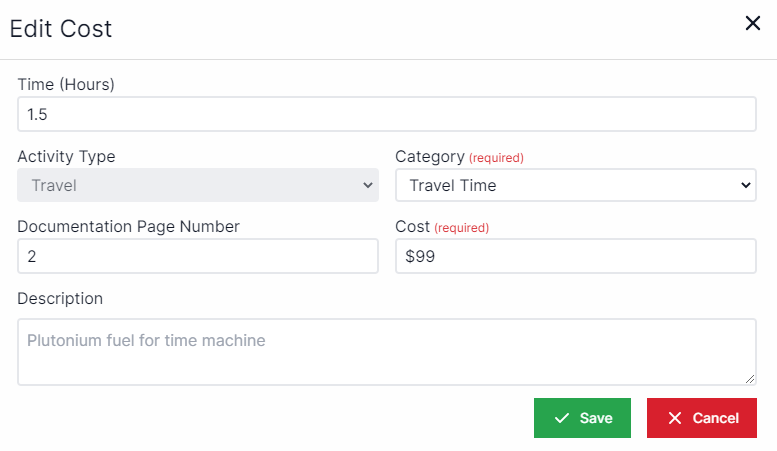Open the Category dropdown showing Travel Time
This screenshot has width=777, height=451.
[575, 185]
